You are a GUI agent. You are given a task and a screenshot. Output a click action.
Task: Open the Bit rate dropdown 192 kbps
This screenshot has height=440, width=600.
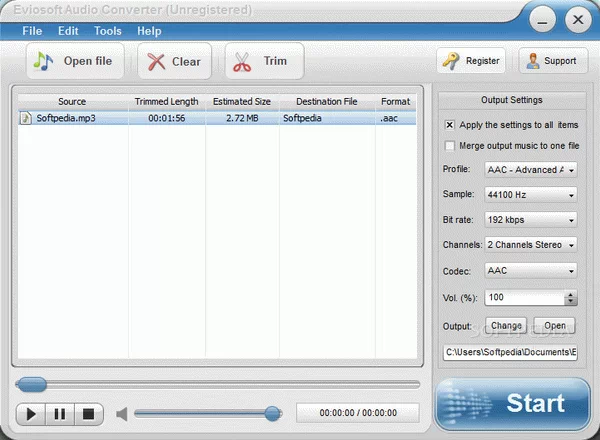click(531, 220)
